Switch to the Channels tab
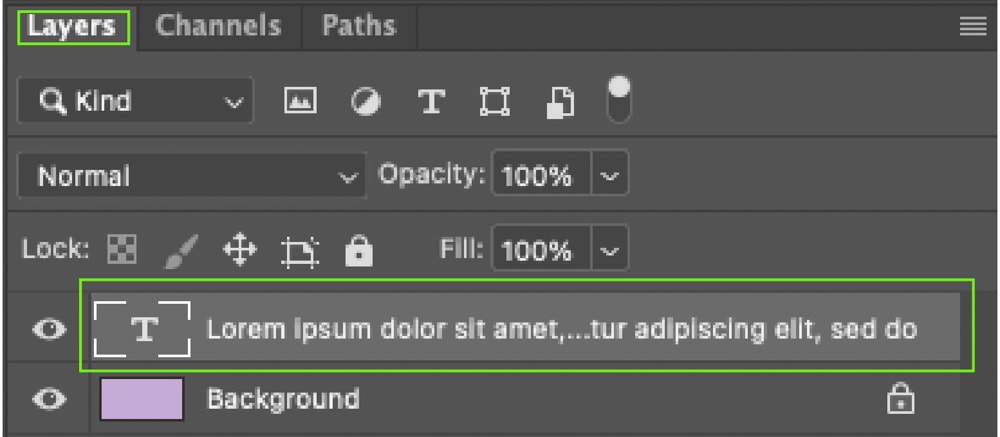 (218, 26)
